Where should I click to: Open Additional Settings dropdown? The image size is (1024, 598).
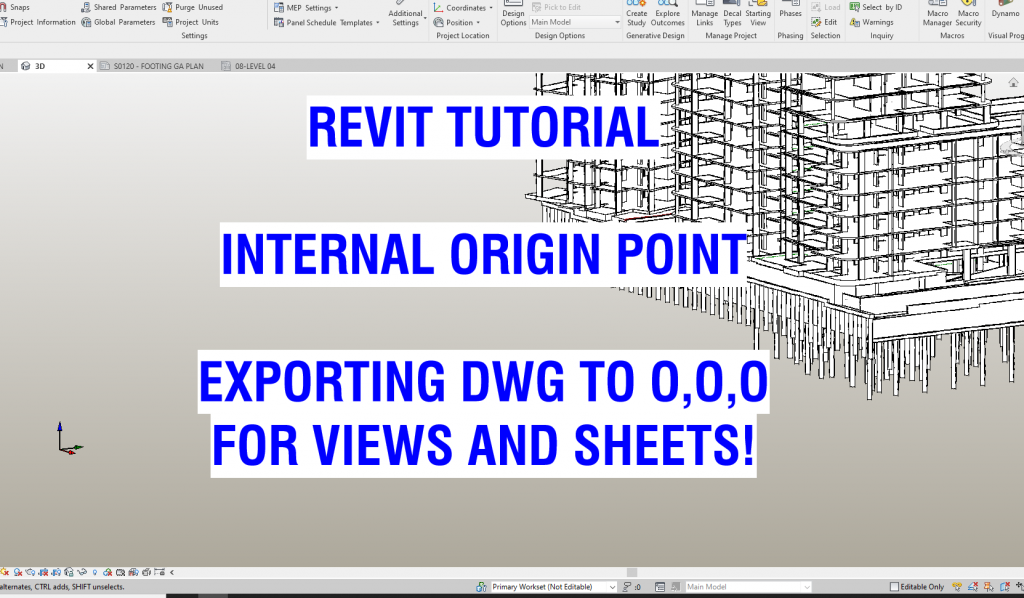406,14
